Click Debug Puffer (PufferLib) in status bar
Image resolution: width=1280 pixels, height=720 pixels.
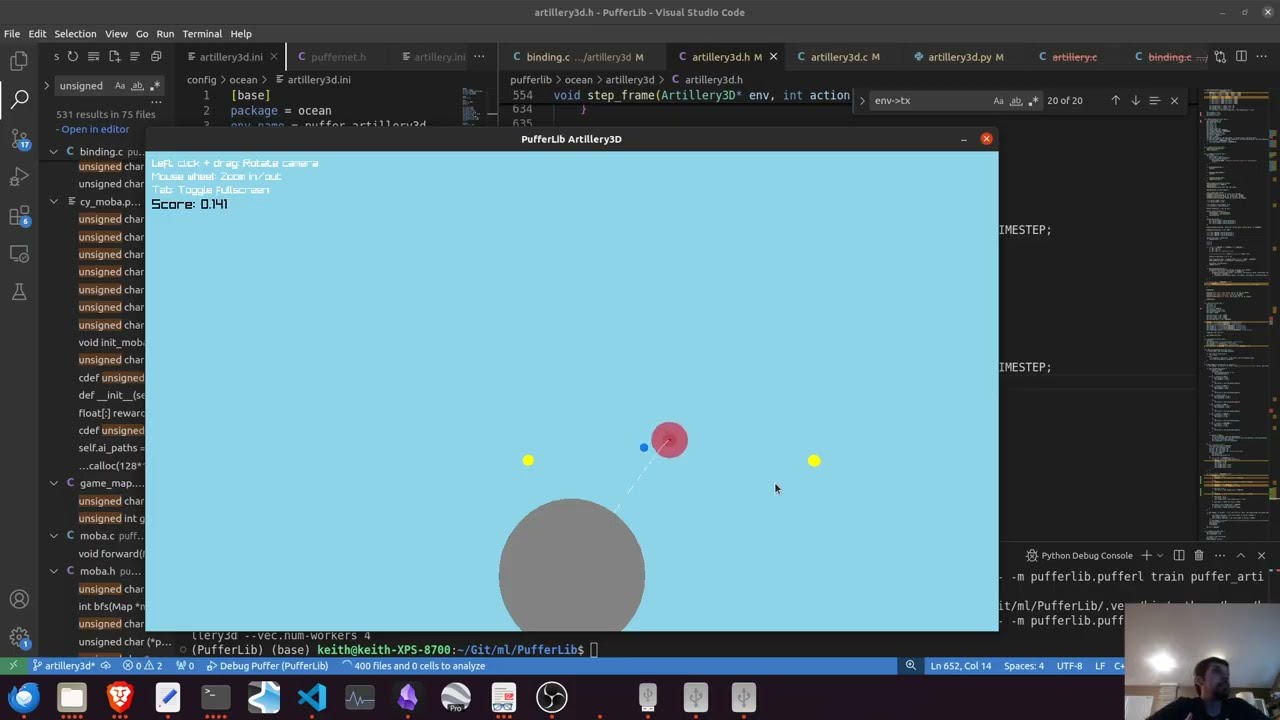coord(267,666)
